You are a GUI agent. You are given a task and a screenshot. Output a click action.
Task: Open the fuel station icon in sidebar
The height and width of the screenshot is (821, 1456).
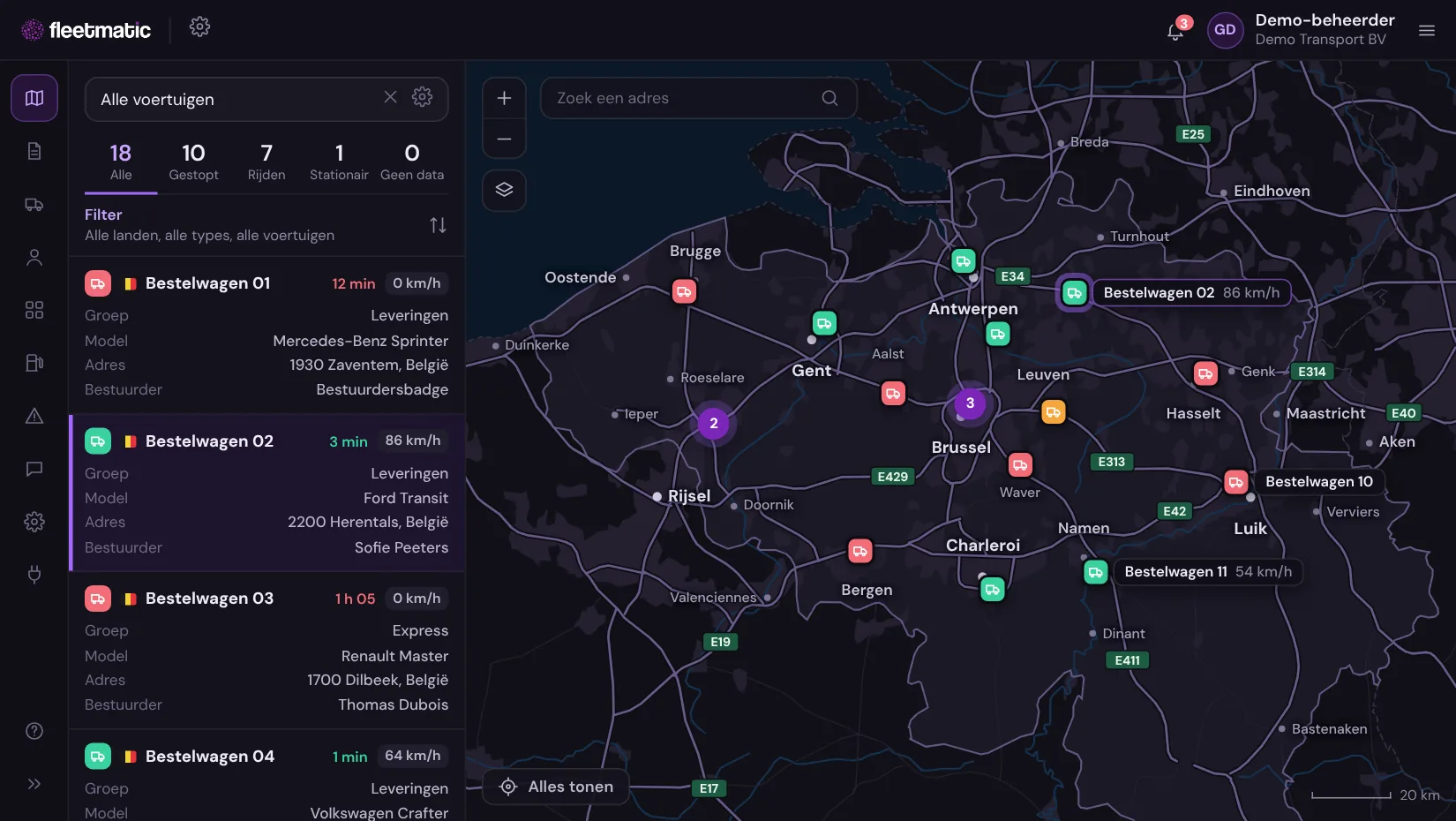coord(34,363)
